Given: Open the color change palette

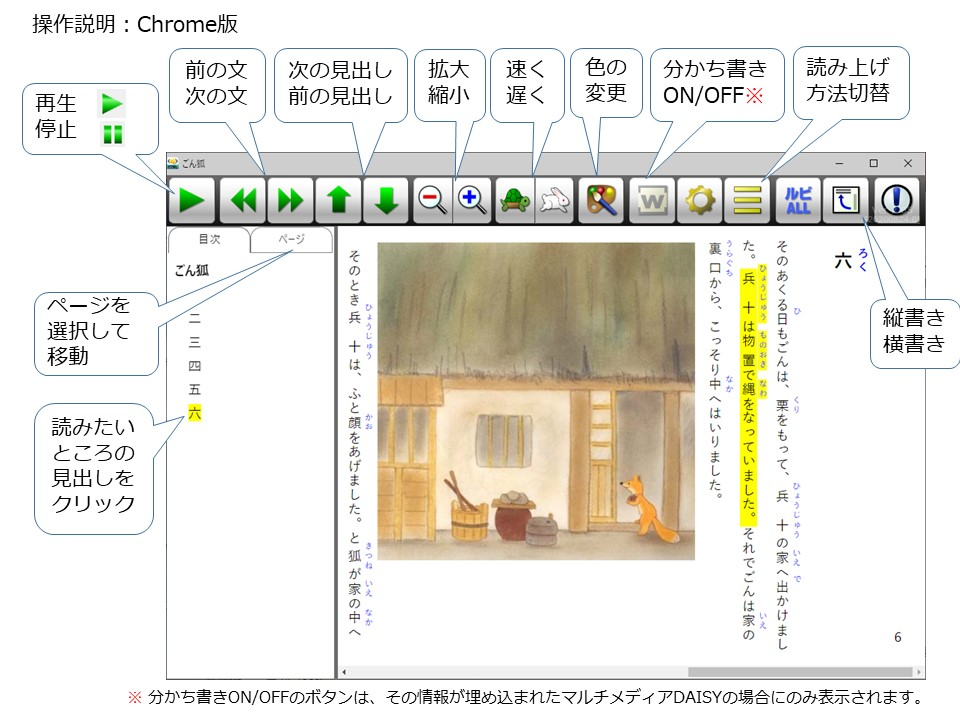Looking at the screenshot, I should (x=600, y=201).
